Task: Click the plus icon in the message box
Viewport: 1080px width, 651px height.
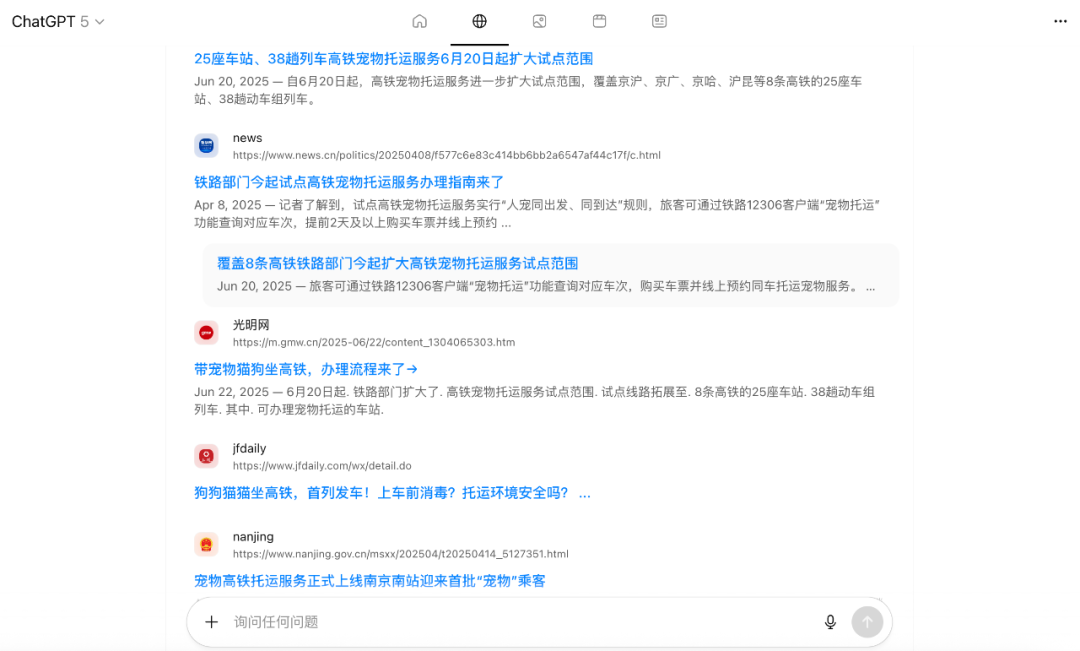Action: (x=211, y=621)
